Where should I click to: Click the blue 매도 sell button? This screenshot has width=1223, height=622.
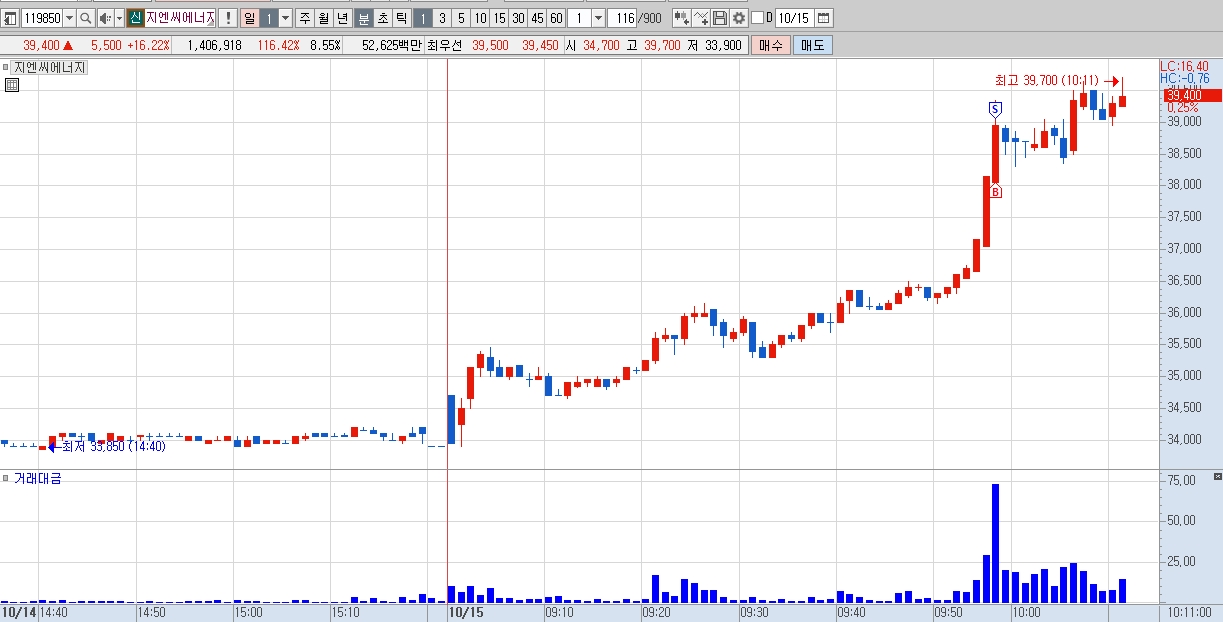pyautogui.click(x=812, y=45)
